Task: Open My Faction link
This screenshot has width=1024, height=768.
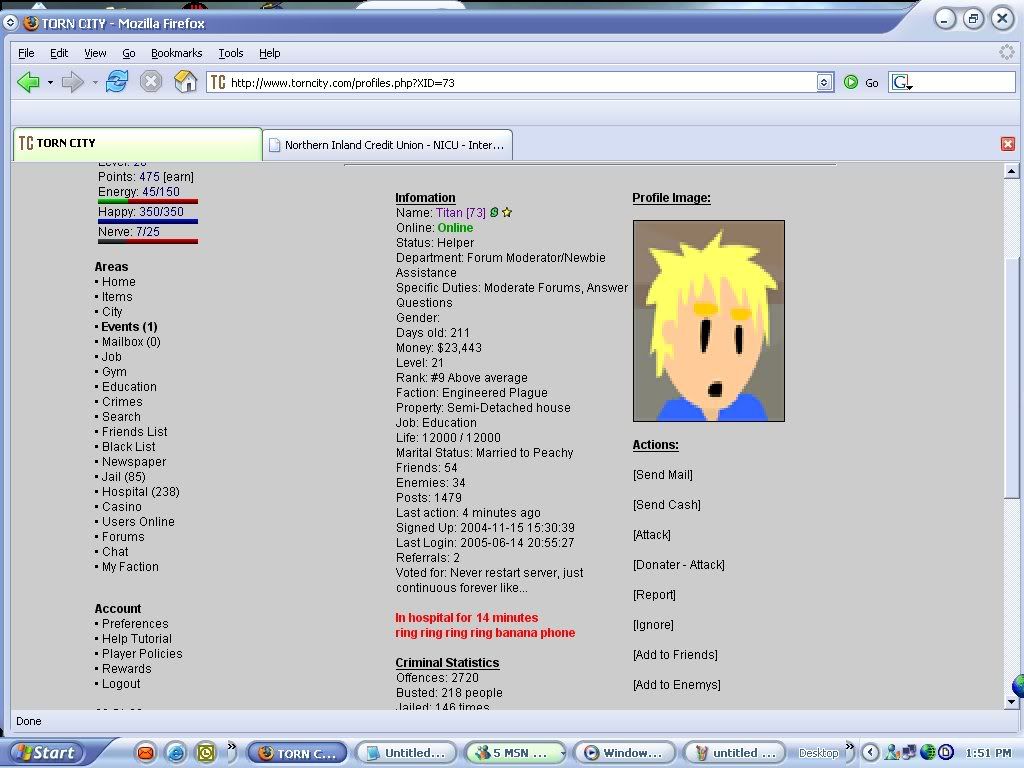Action: [130, 567]
